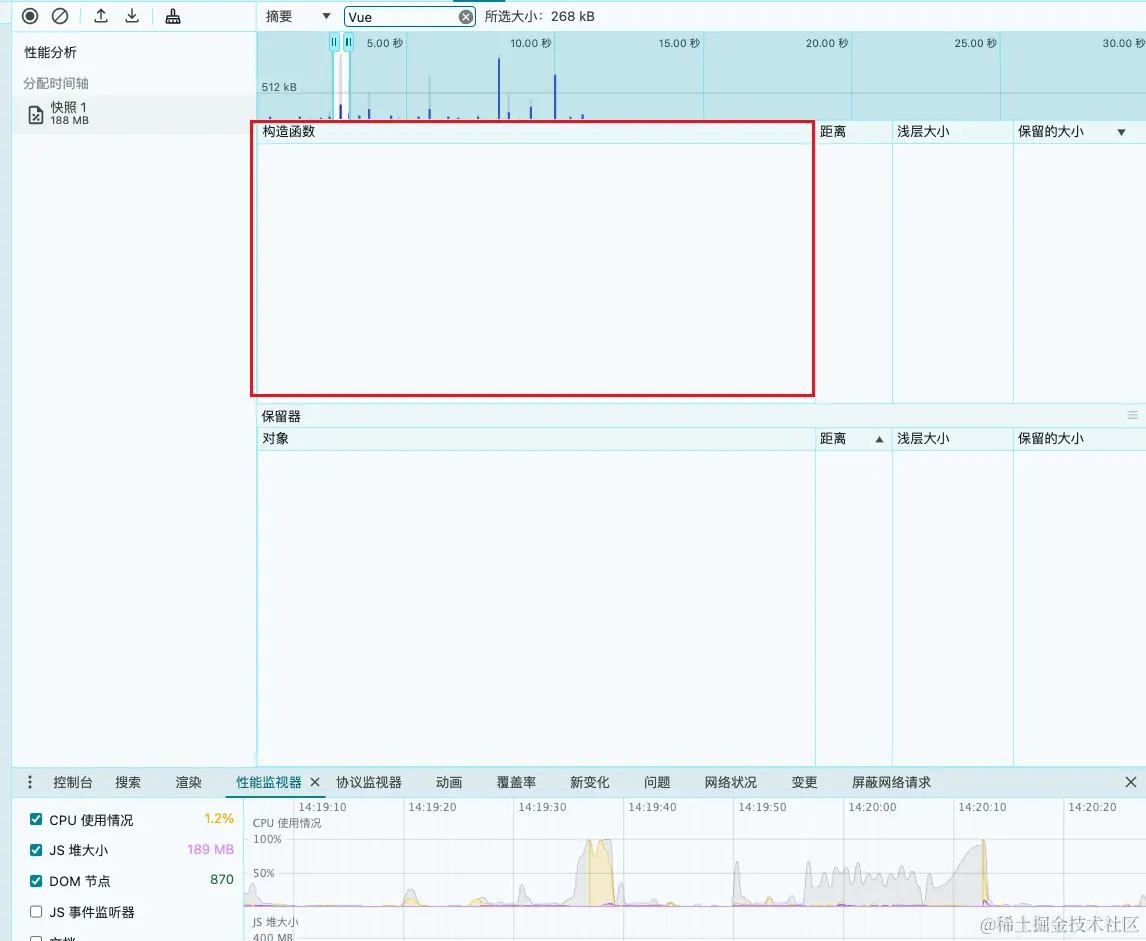Select snapshot 快照 1 icon
This screenshot has height=941, width=1146.
pyautogui.click(x=36, y=114)
